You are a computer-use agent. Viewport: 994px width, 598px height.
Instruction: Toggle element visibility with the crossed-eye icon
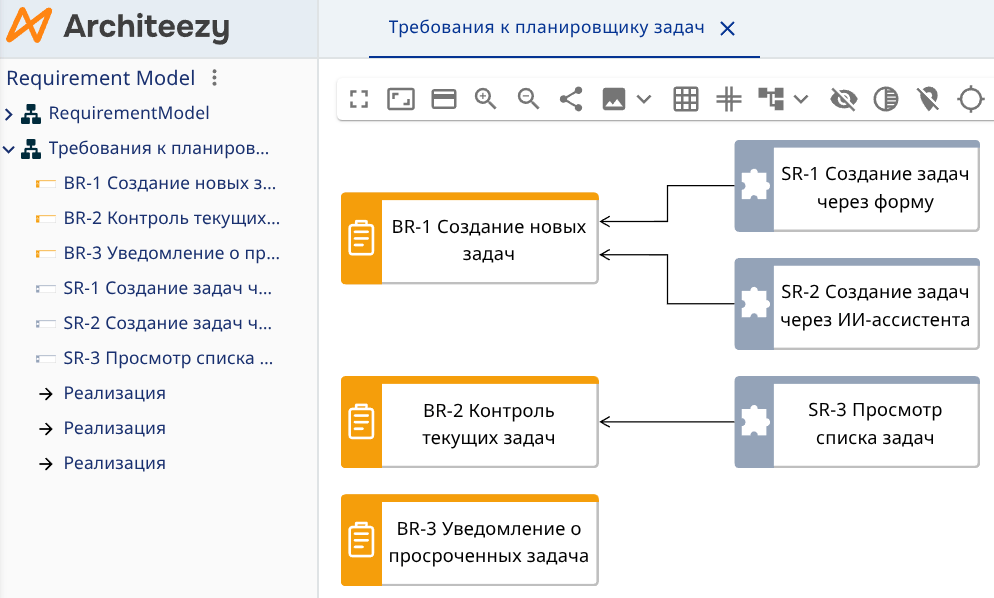tap(844, 99)
